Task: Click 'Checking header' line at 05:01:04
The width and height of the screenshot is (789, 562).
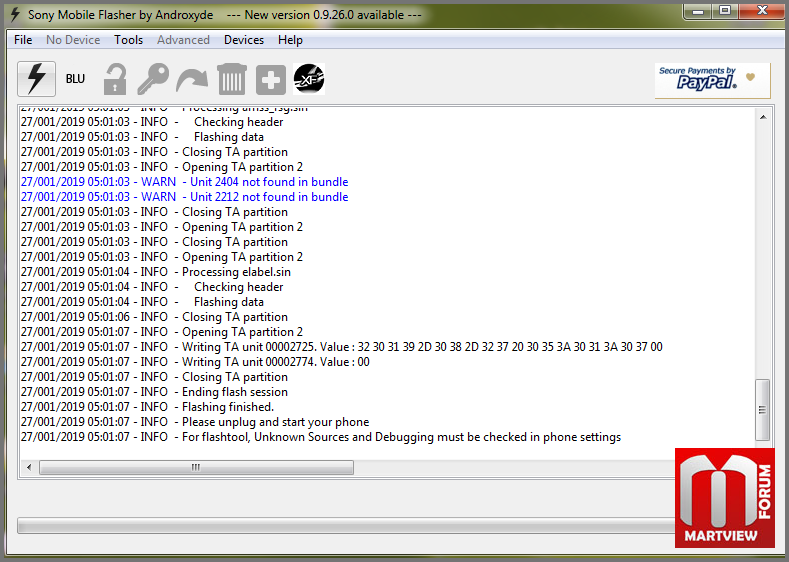Action: (152, 287)
